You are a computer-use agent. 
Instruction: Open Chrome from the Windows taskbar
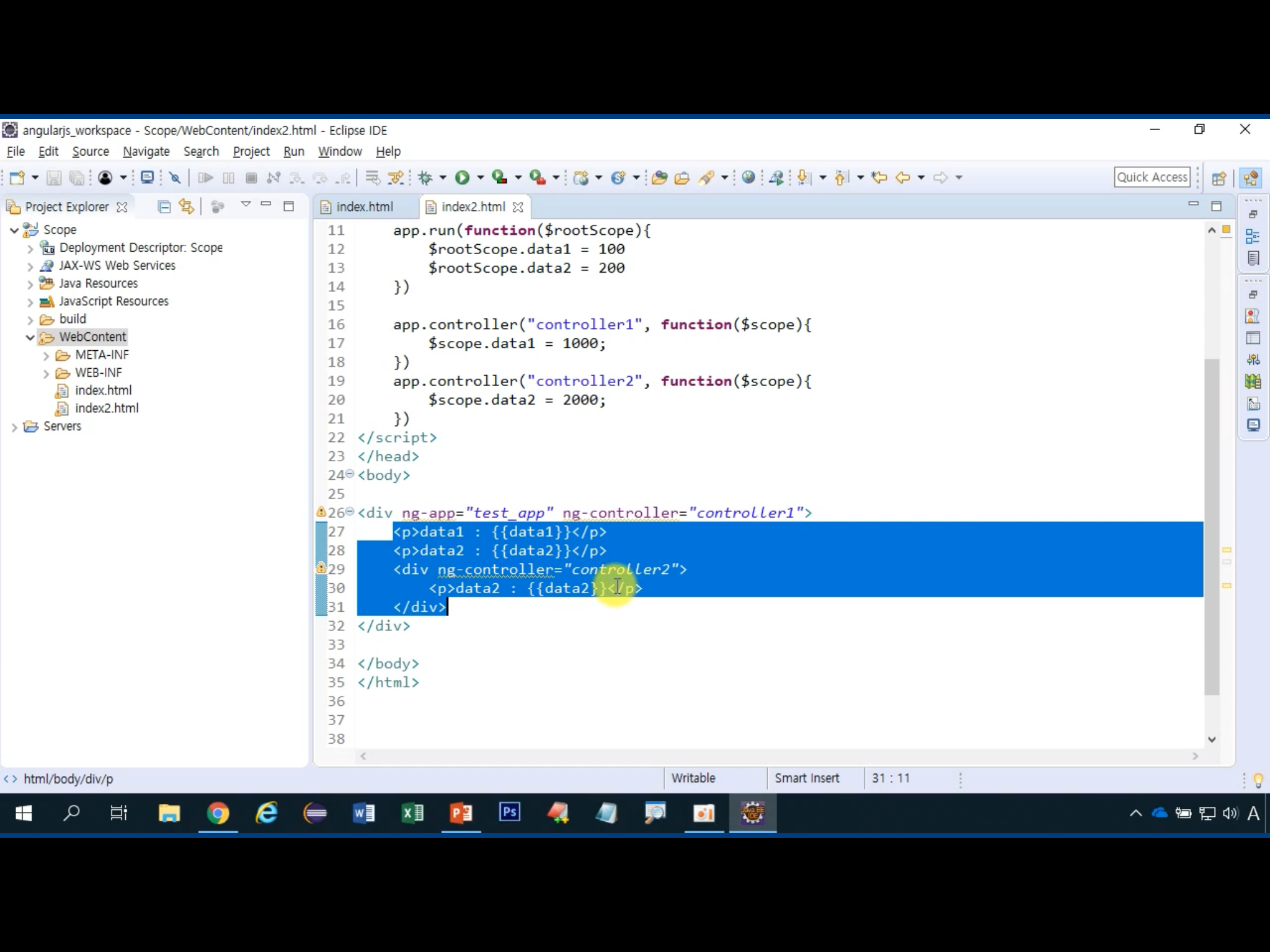218,813
